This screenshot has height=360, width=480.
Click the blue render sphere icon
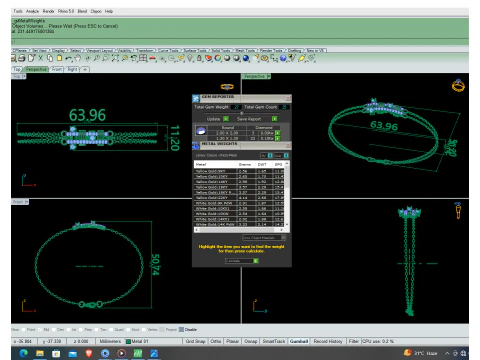click(x=246, y=58)
